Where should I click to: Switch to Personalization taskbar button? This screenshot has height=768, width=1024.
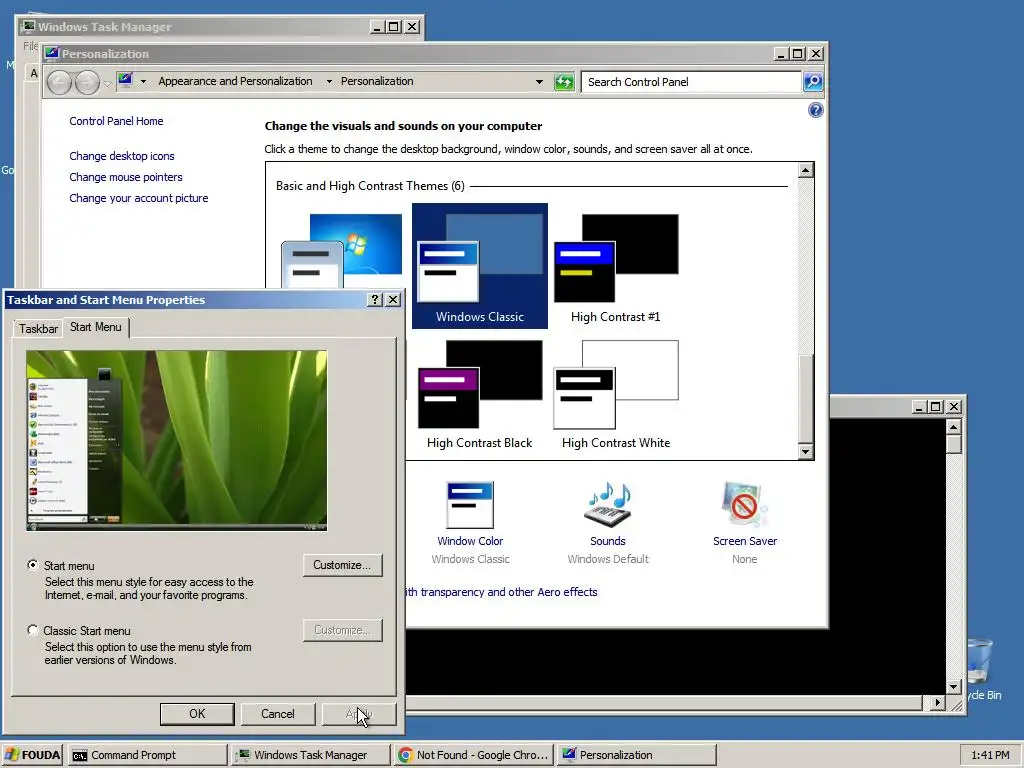[x=637, y=755]
